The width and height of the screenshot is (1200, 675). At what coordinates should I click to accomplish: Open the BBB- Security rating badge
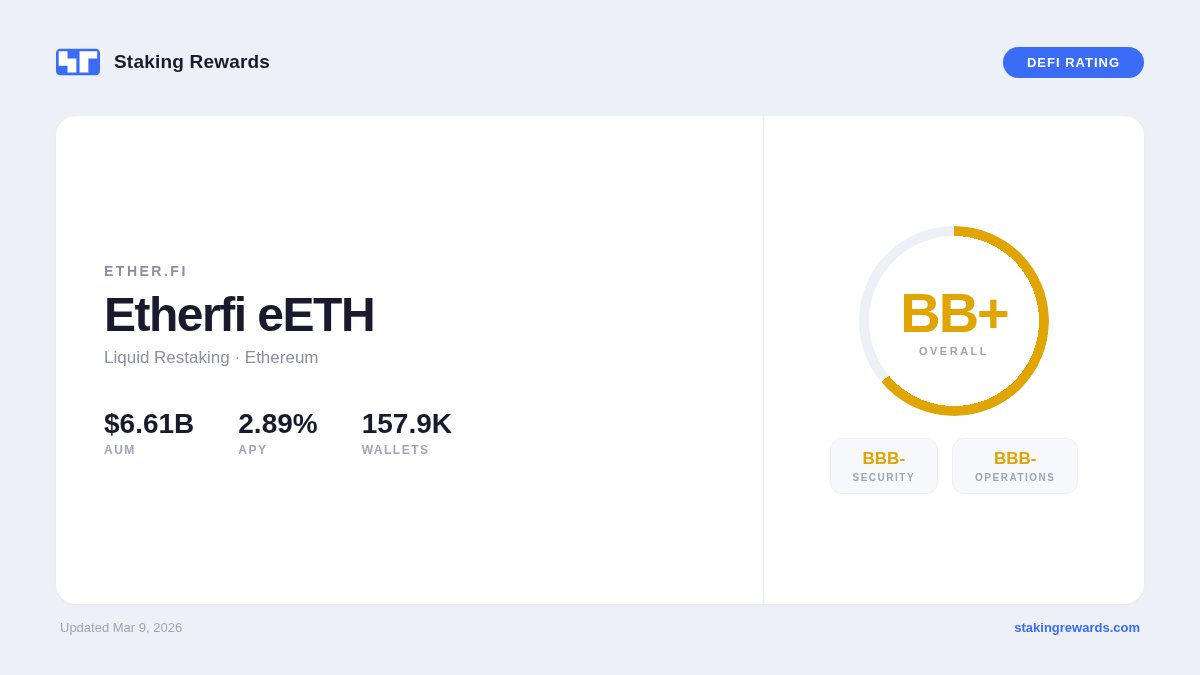[884, 466]
